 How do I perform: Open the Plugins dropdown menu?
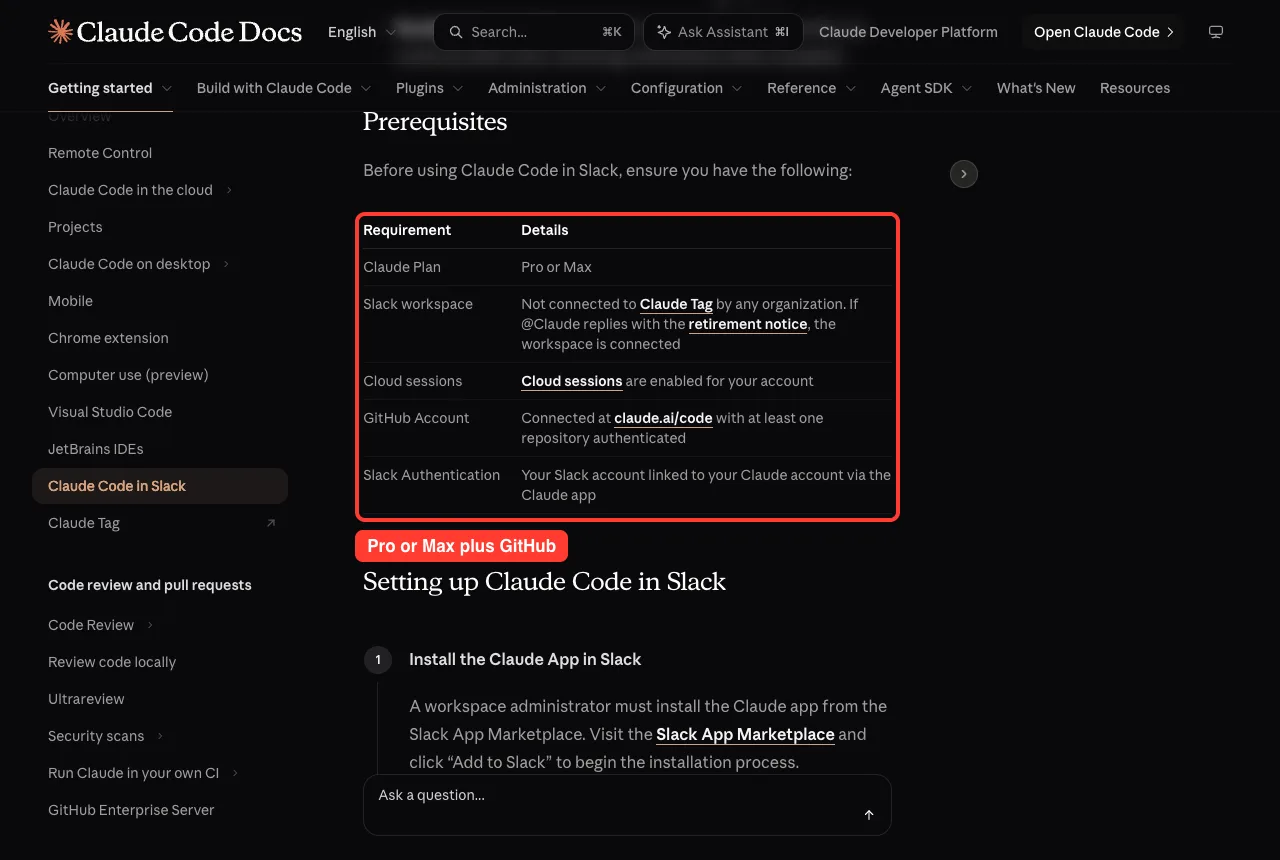pos(430,88)
